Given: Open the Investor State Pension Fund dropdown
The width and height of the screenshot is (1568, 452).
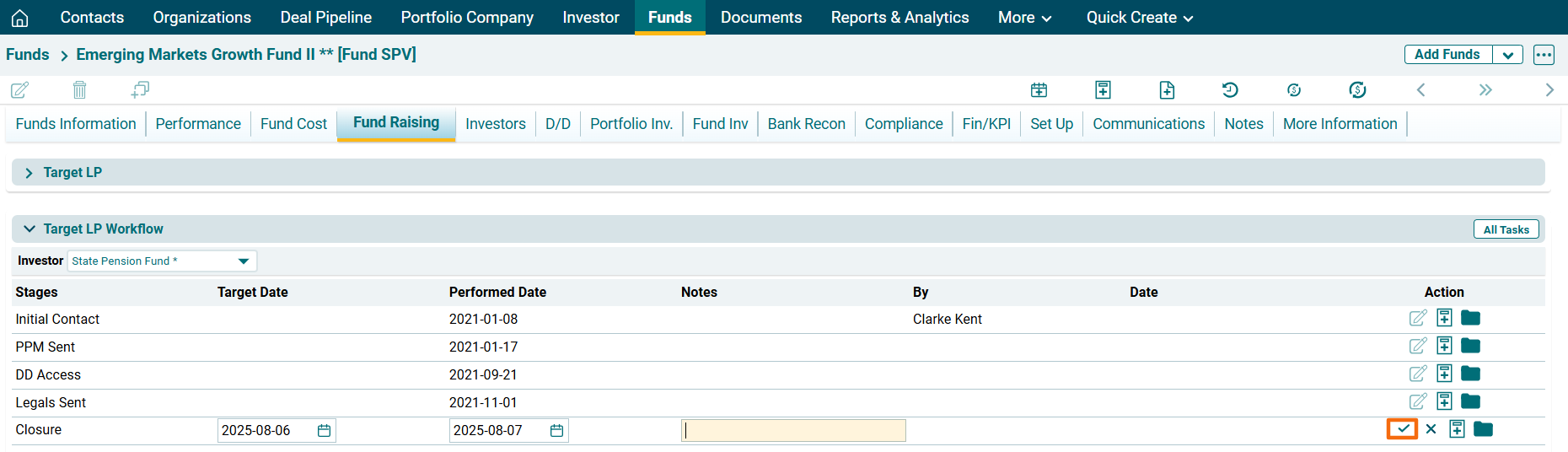Looking at the screenshot, I should point(244,261).
